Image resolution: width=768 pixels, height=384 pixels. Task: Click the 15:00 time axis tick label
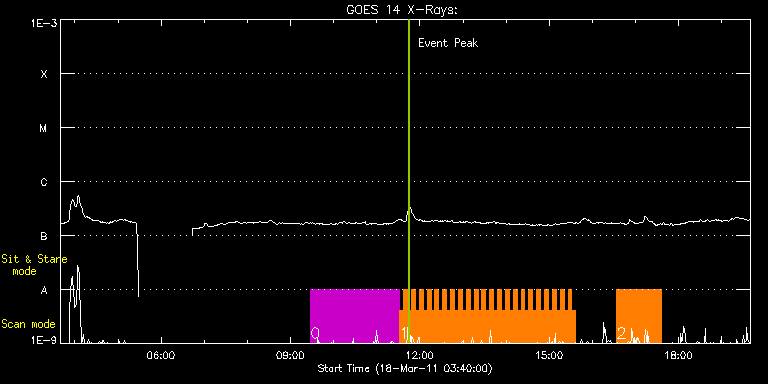(x=549, y=355)
